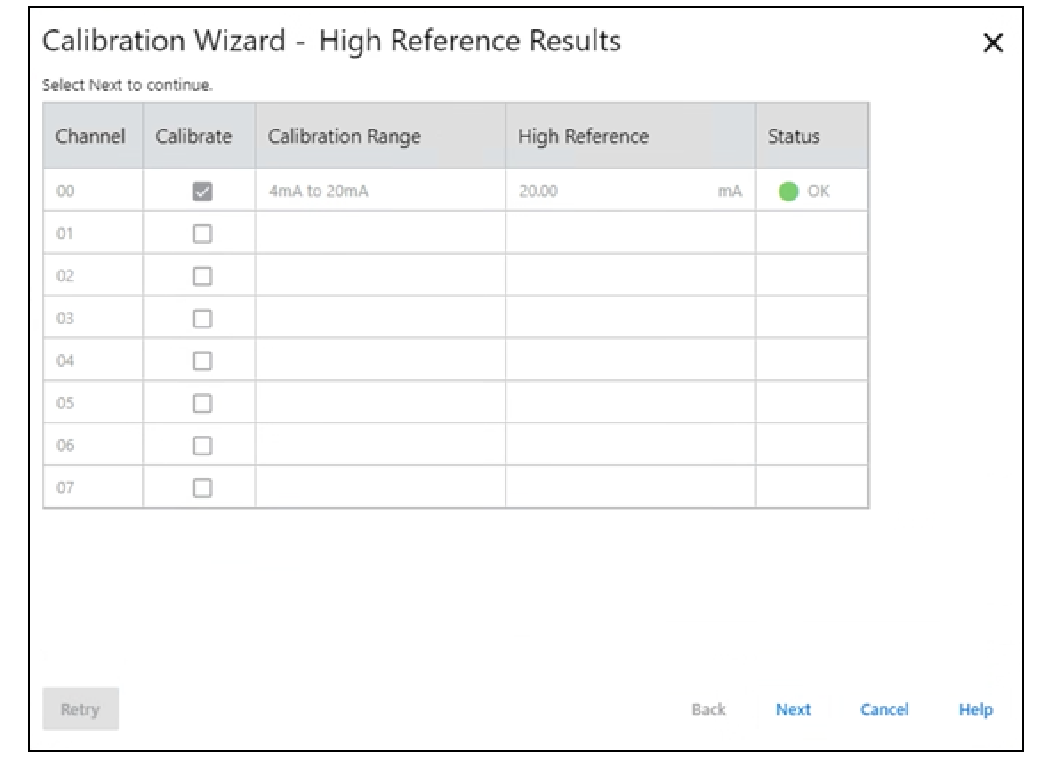Tick the Calibrate checkbox for channel 02
The height and width of the screenshot is (764, 1056).
(202, 276)
